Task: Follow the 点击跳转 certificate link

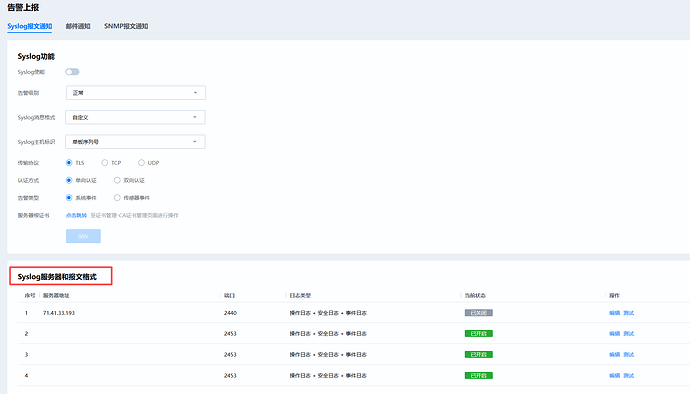Action: pyautogui.click(x=76, y=215)
